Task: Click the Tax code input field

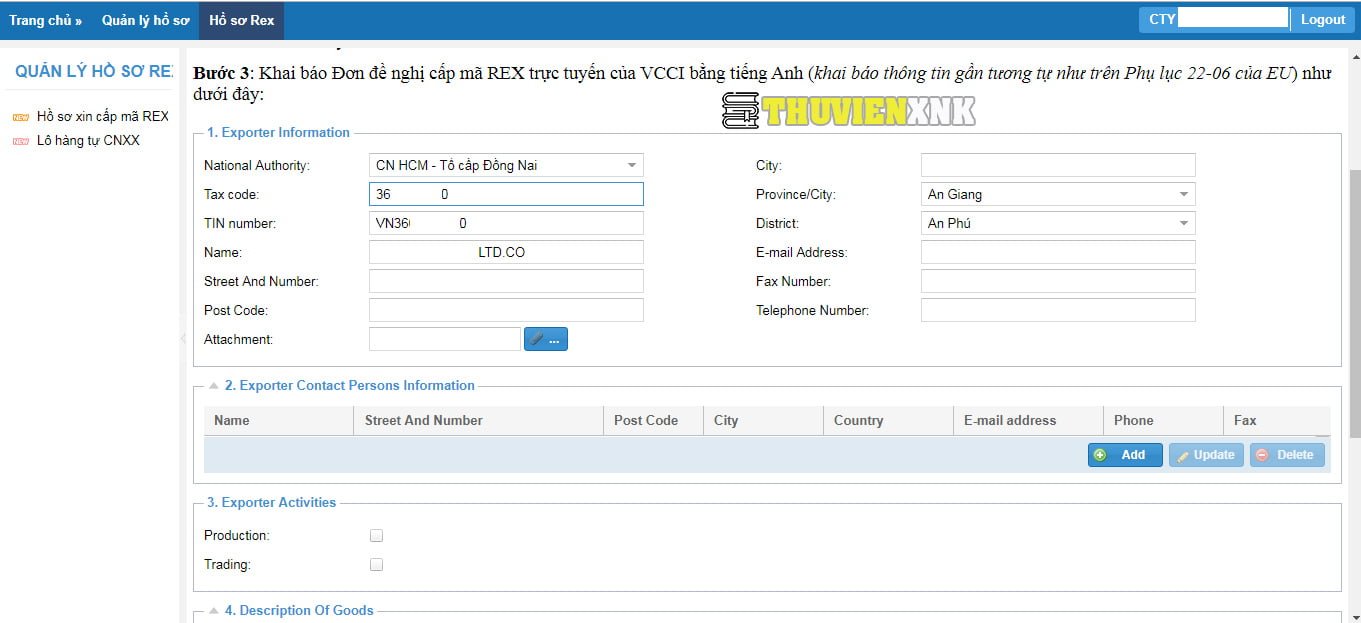Action: pos(506,194)
